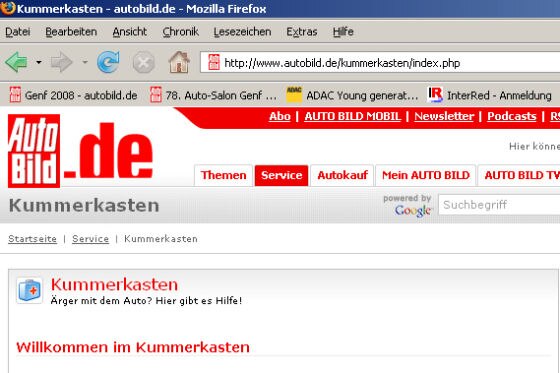
Task: Open the Hilfe menu
Action: (343, 32)
